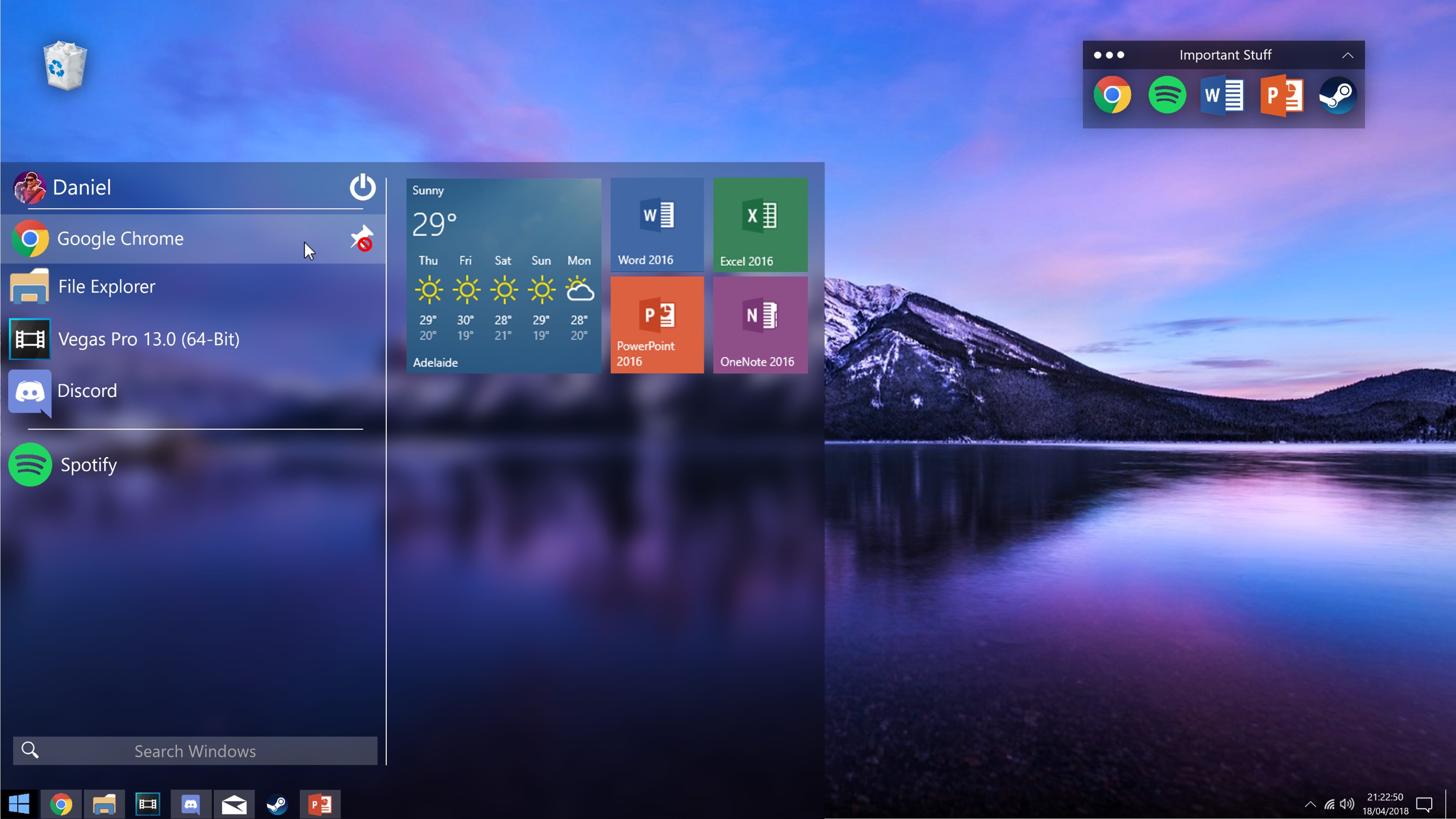
Task: Open the Action Center notifications icon
Action: [1424, 804]
